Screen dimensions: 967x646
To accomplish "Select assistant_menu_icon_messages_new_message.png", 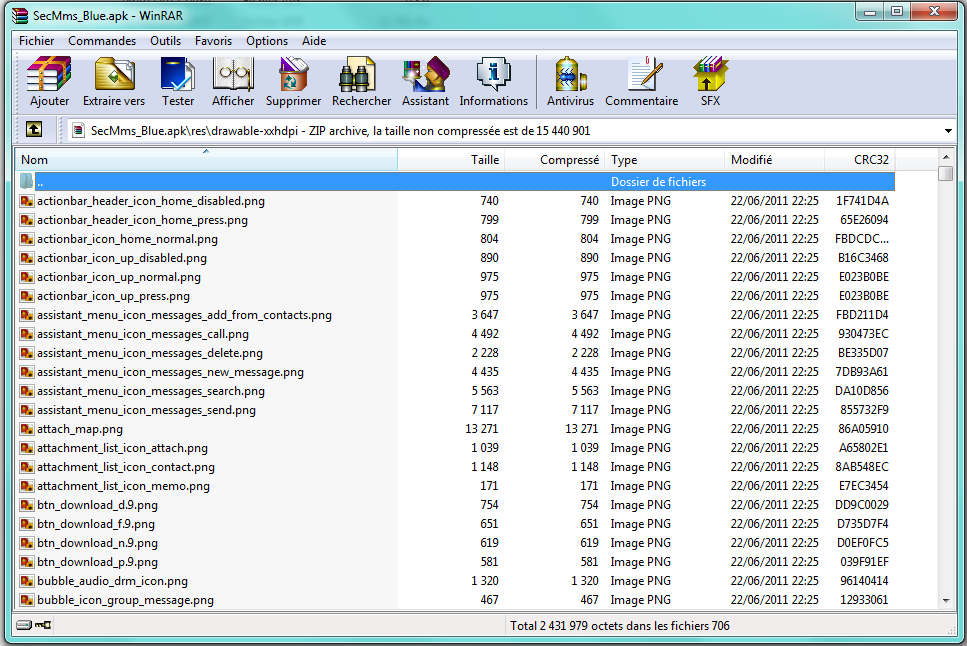I will click(170, 372).
